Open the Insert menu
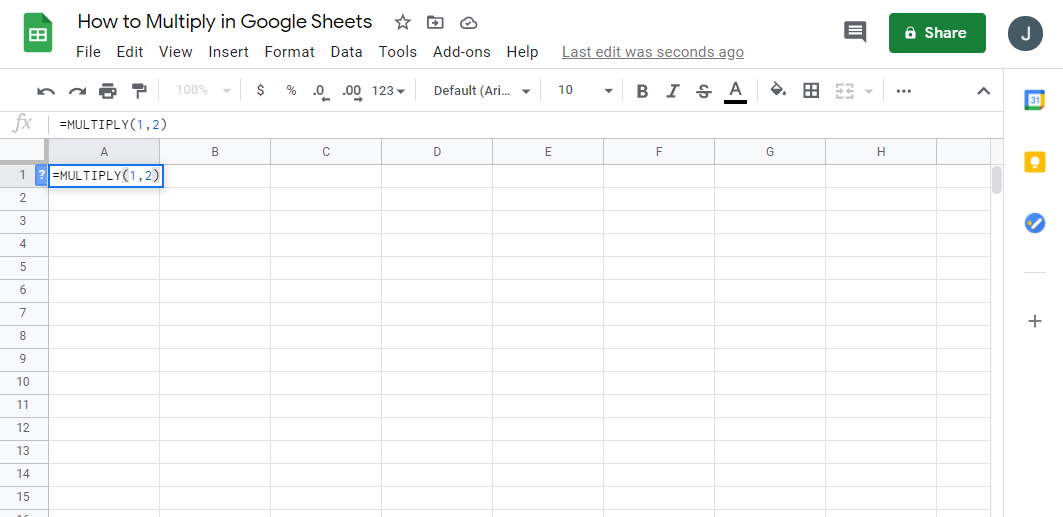Image resolution: width=1063 pixels, height=517 pixels. tap(228, 52)
